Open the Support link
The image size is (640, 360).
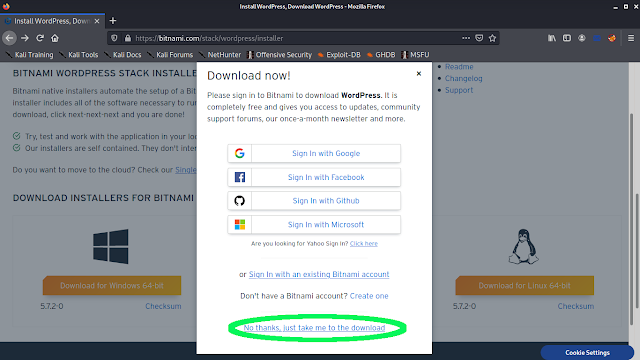click(459, 90)
